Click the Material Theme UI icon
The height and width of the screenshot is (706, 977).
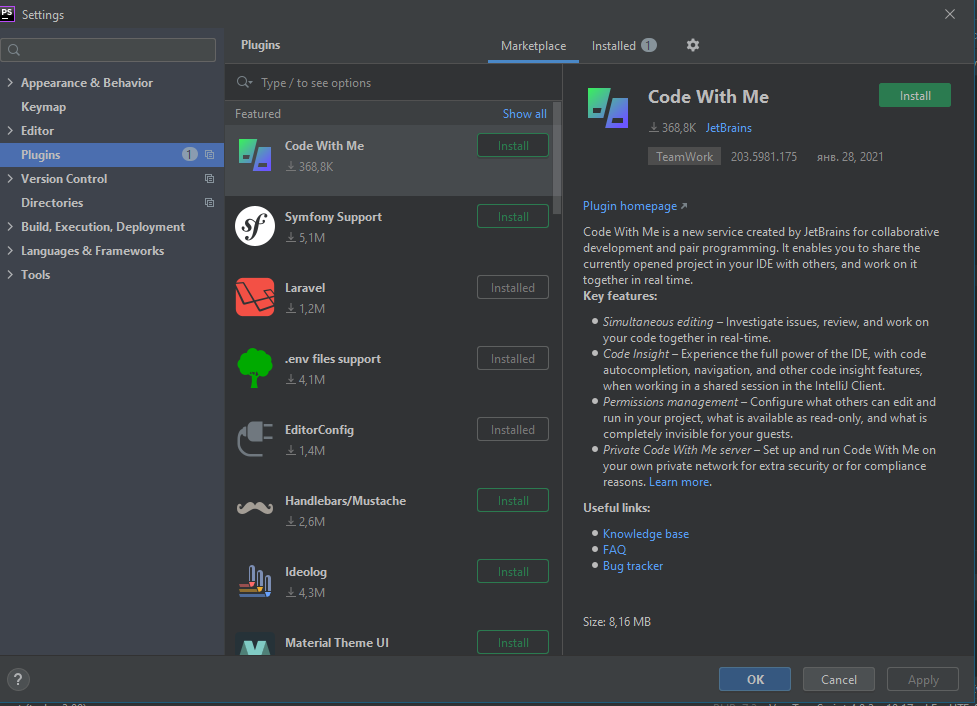255,644
